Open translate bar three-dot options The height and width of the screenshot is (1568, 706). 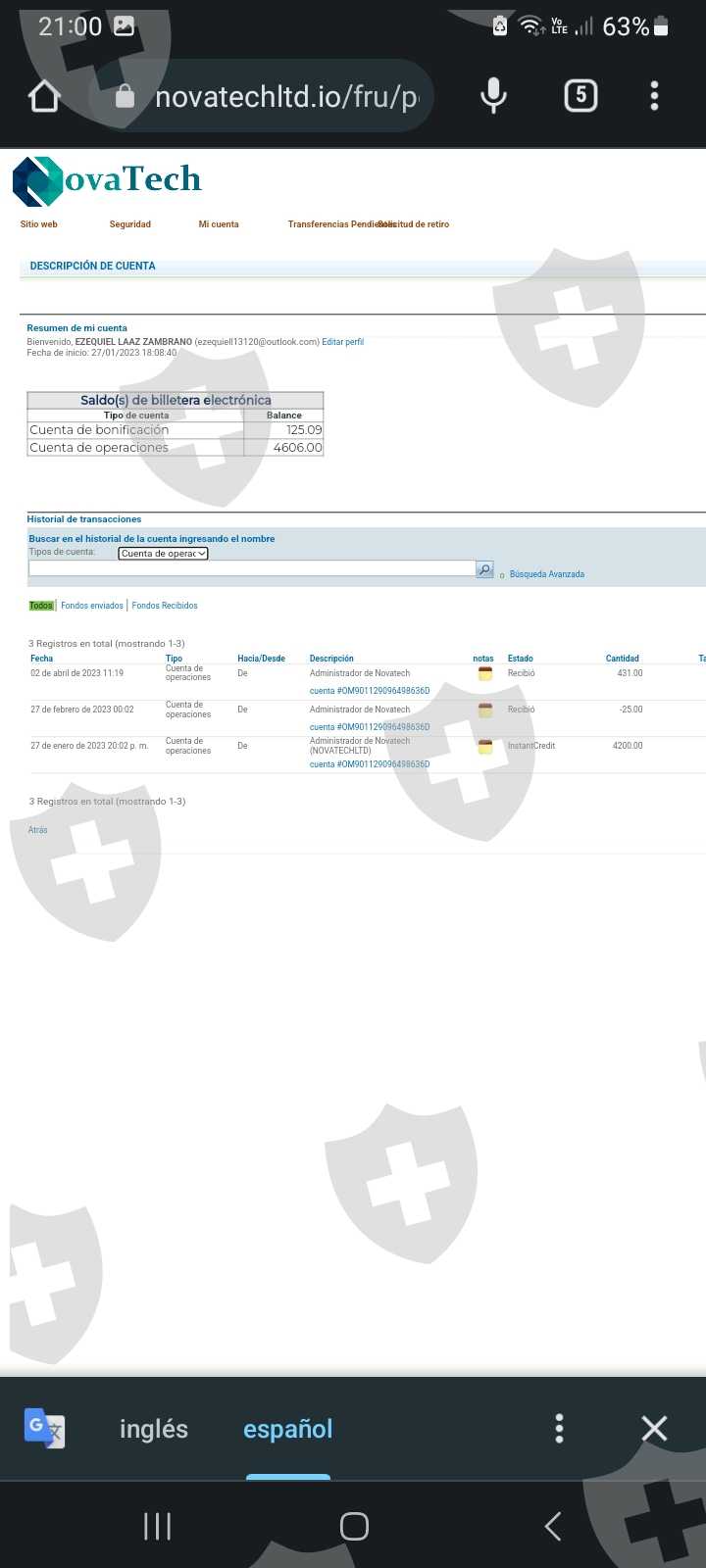tap(559, 1428)
